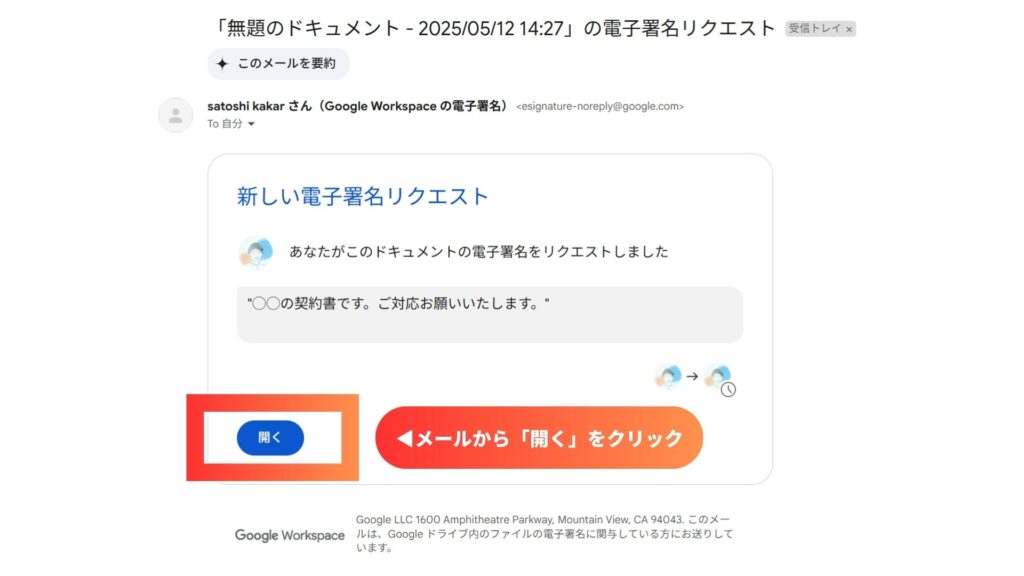1024x576 pixels.
Task: Summarize the email with このメールを要約
Action: pyautogui.click(x=279, y=63)
